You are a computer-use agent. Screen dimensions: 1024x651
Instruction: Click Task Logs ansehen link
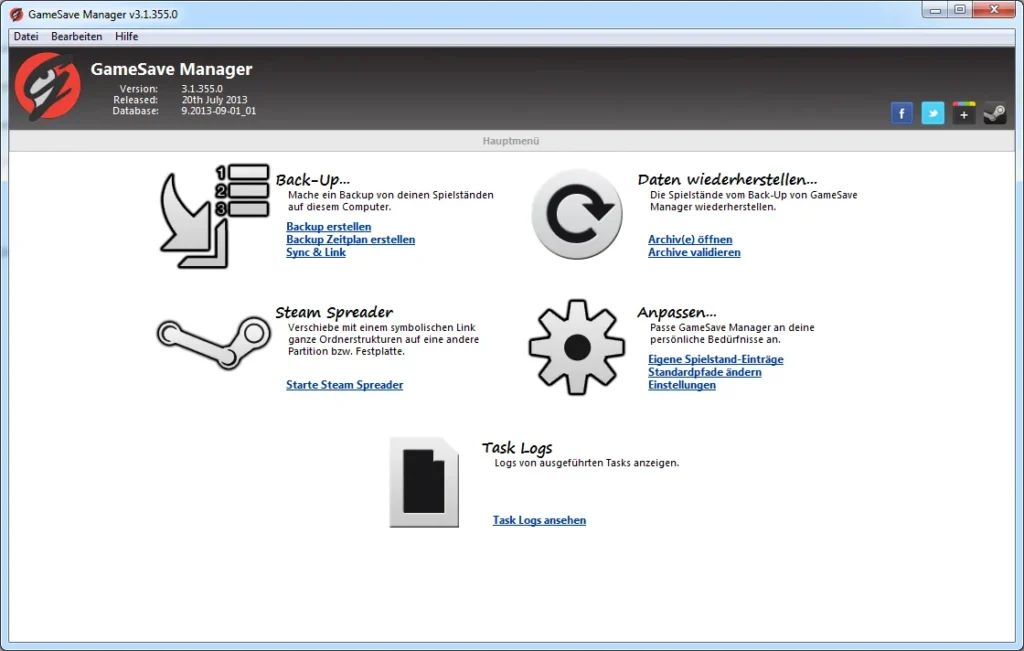pyautogui.click(x=539, y=520)
